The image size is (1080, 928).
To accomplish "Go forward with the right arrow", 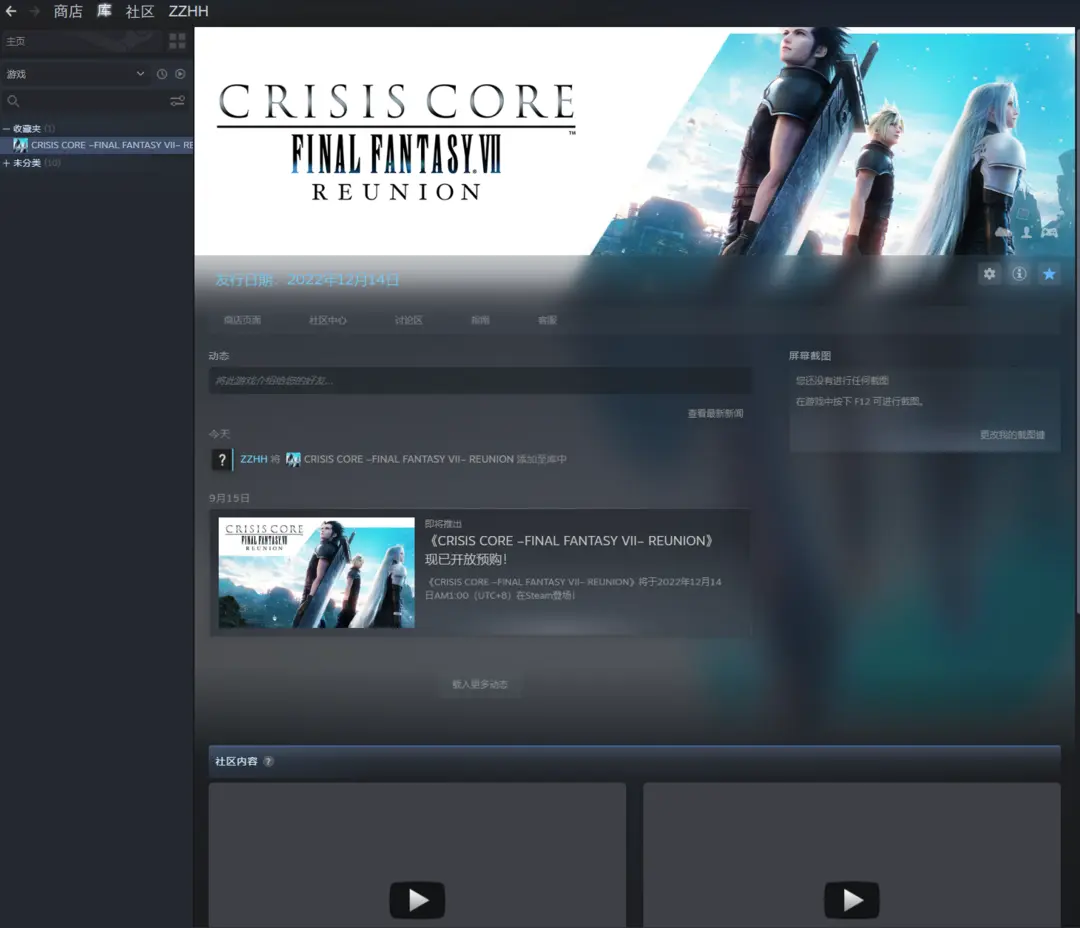I will [x=34, y=11].
